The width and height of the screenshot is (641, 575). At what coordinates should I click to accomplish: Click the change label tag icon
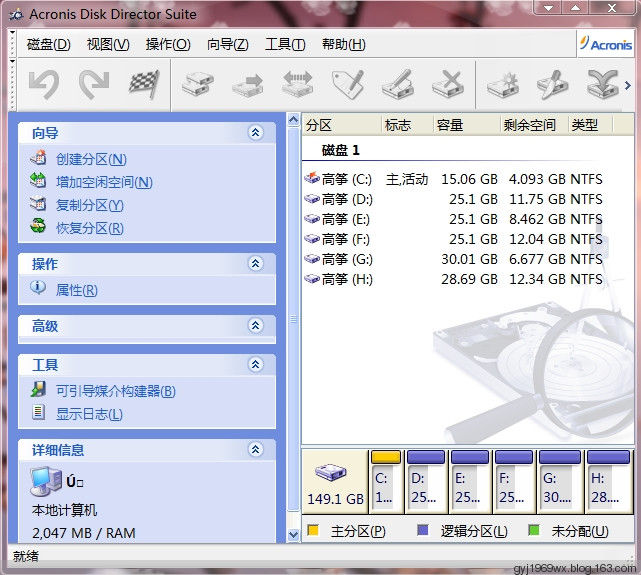[x=348, y=85]
